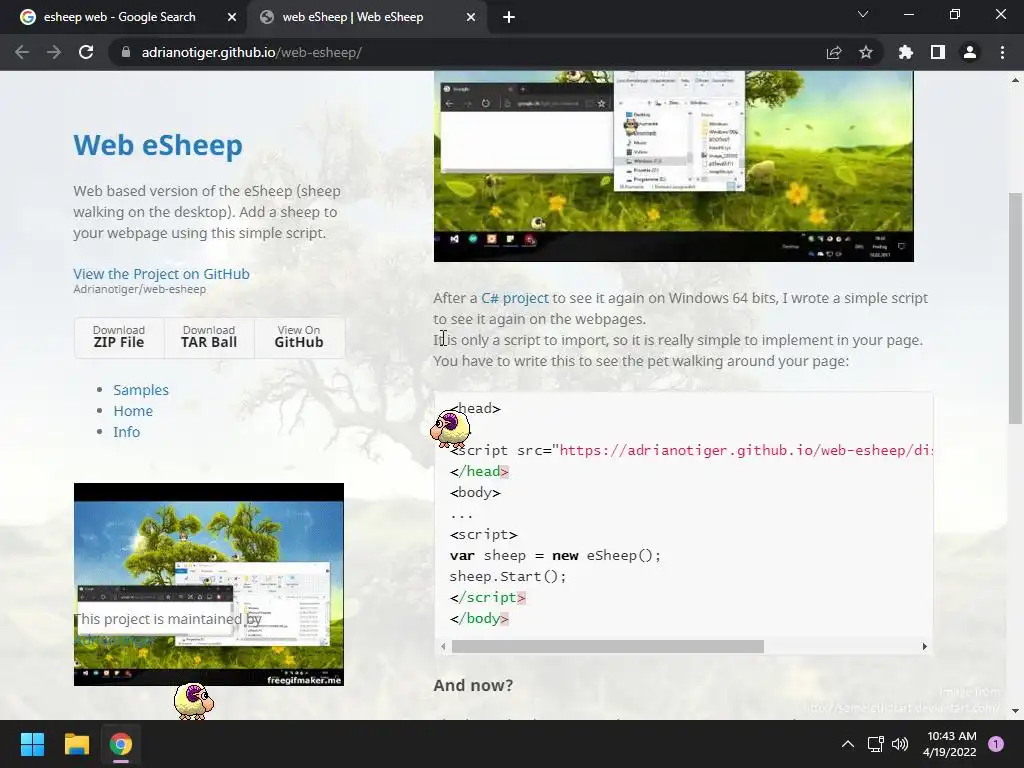The width and height of the screenshot is (1024, 768).
Task: Open the Chrome profile avatar
Action: 970,52
